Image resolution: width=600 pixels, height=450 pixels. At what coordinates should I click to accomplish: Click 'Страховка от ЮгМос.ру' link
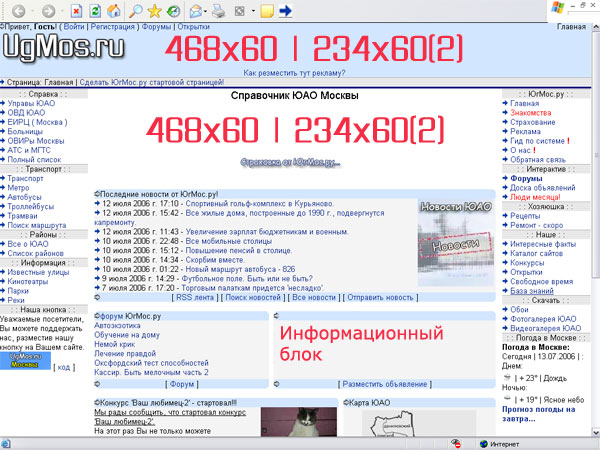290,163
